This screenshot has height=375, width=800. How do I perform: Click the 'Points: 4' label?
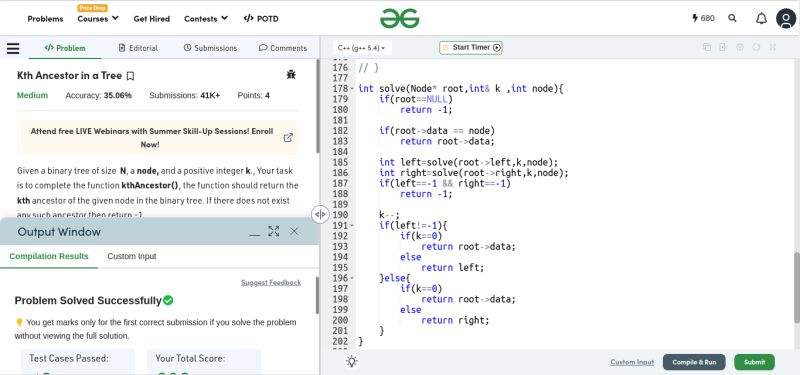pos(254,95)
